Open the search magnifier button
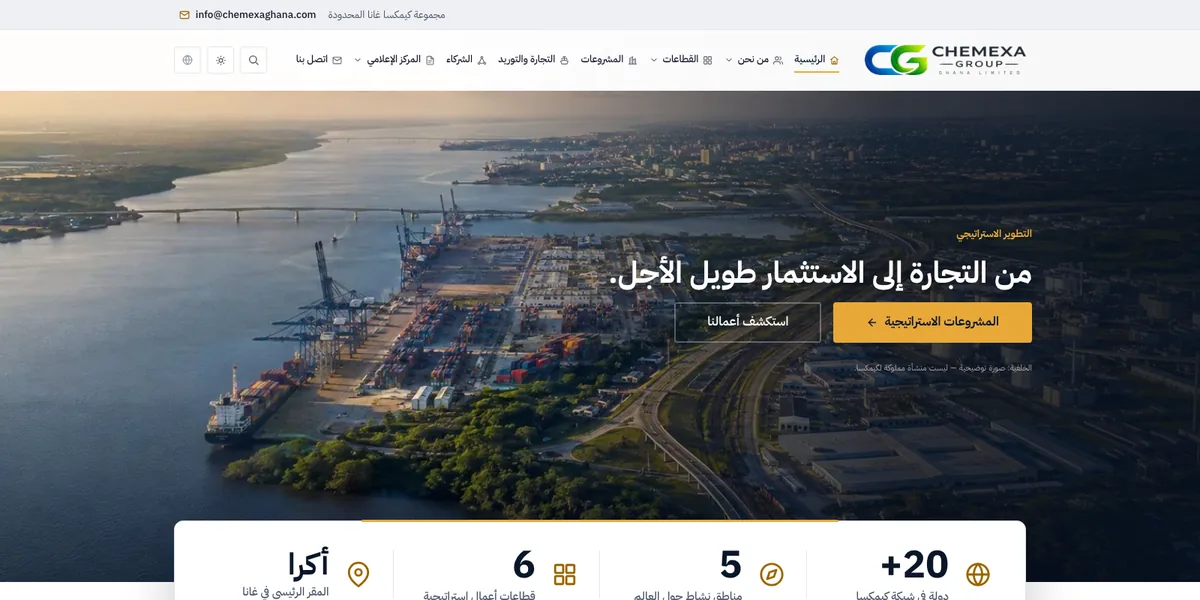Viewport: 1200px width, 600px height. point(254,60)
